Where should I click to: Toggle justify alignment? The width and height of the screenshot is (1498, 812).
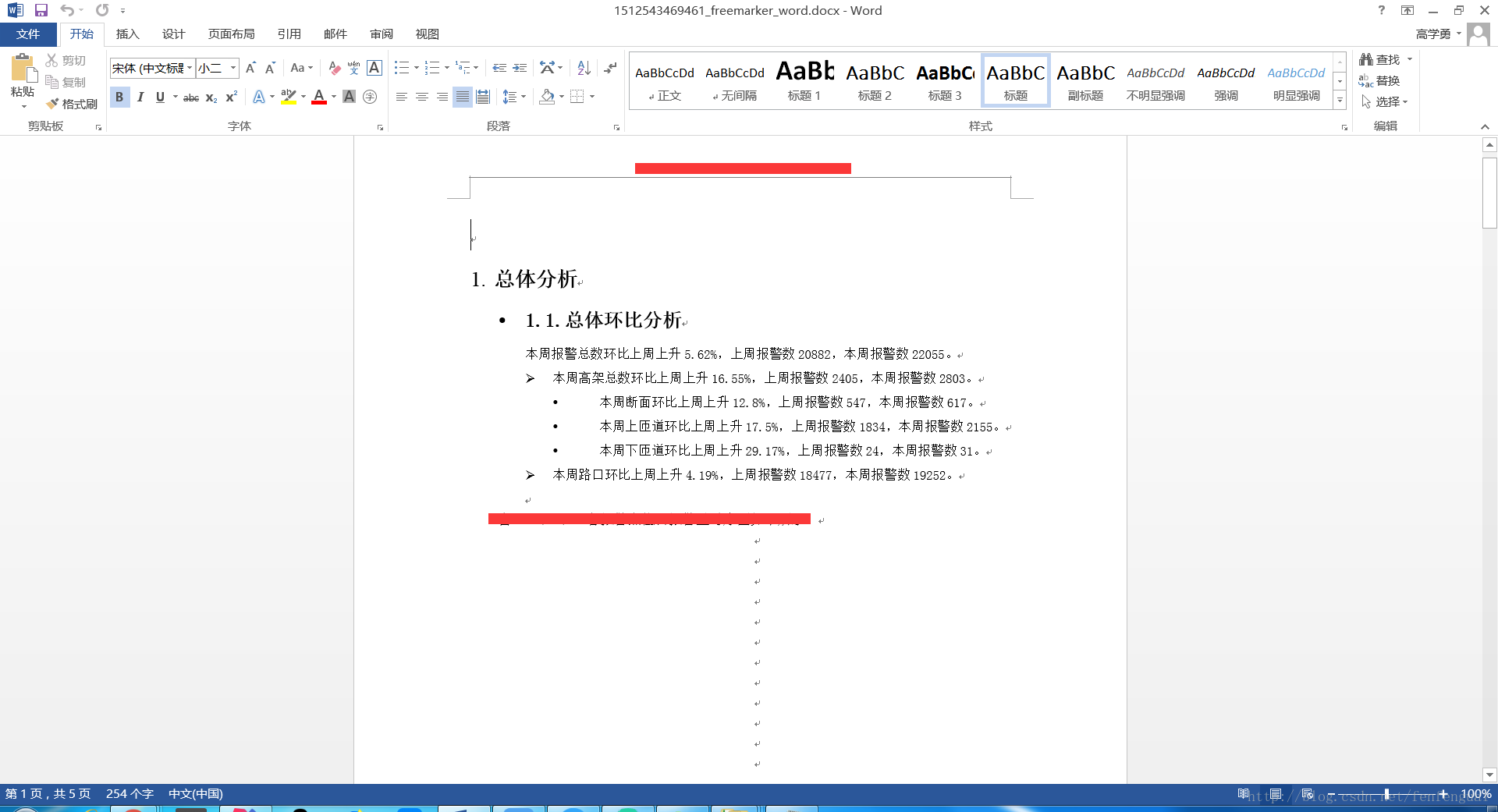pos(463,97)
